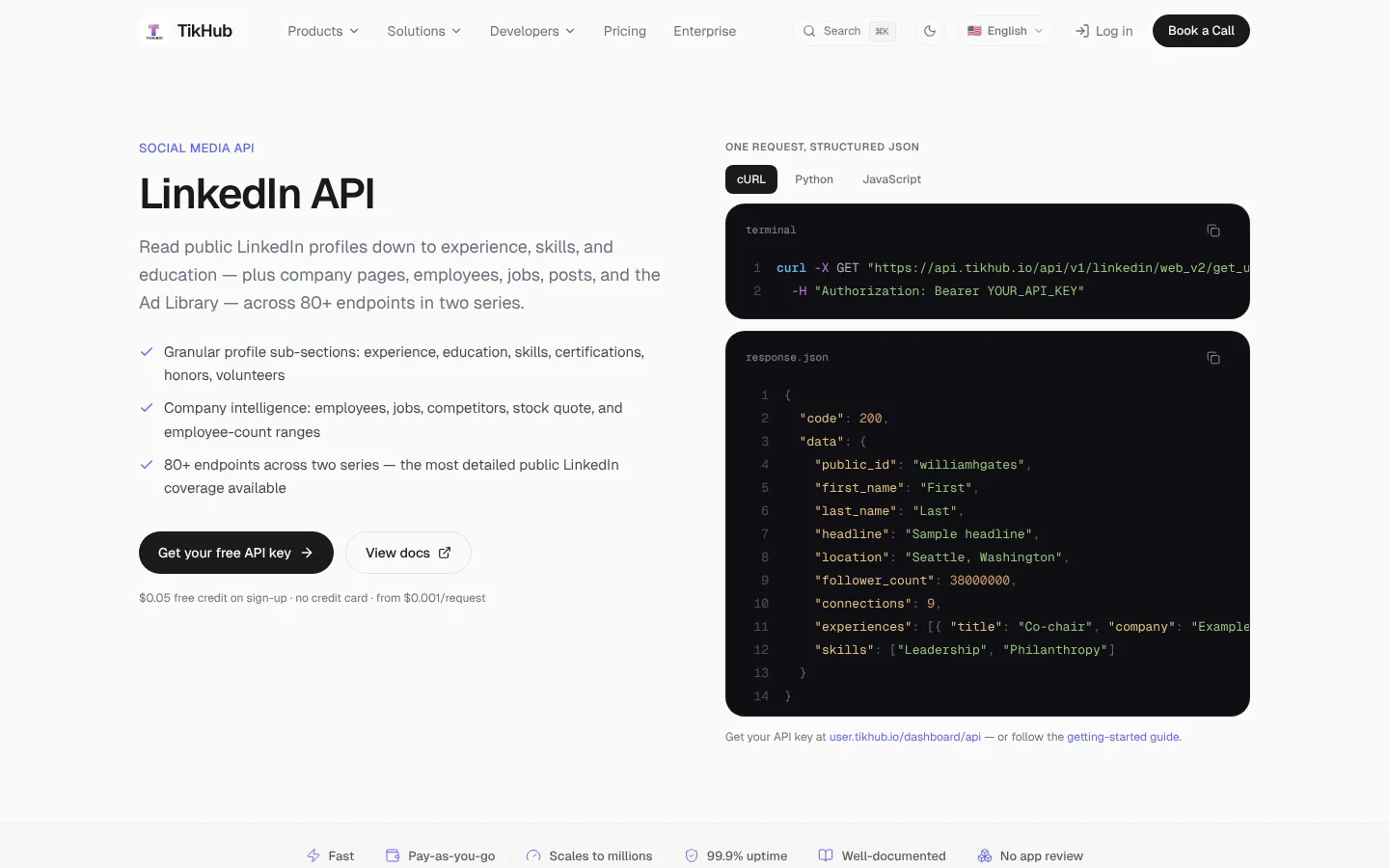Screen dimensions: 1389x868
Task: Copy the response.json code block
Action: tap(1213, 358)
